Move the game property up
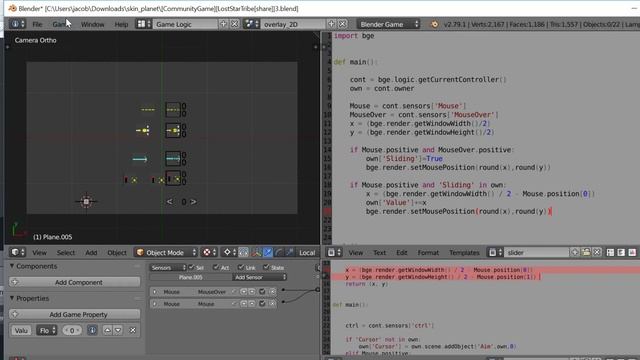The width and height of the screenshot is (640, 360). point(107,330)
